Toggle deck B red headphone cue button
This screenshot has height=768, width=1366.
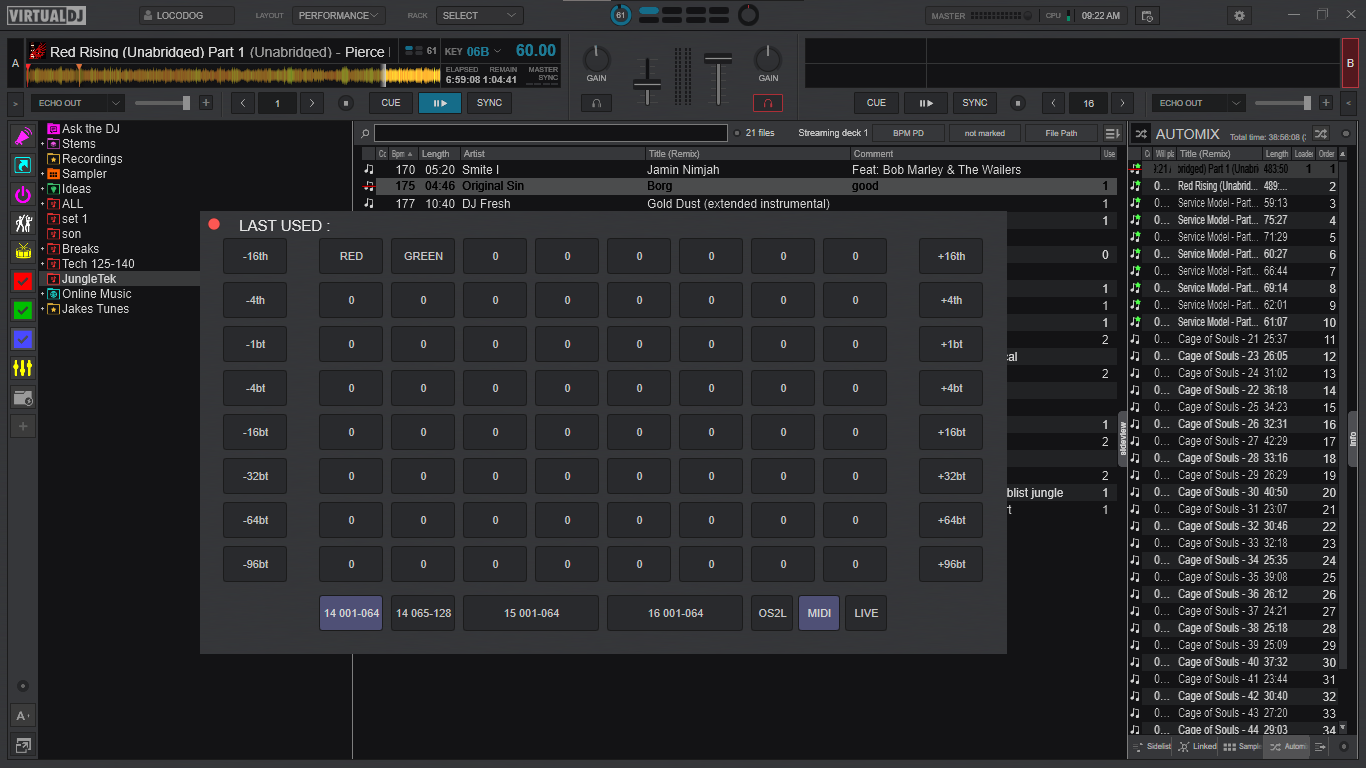pyautogui.click(x=768, y=103)
